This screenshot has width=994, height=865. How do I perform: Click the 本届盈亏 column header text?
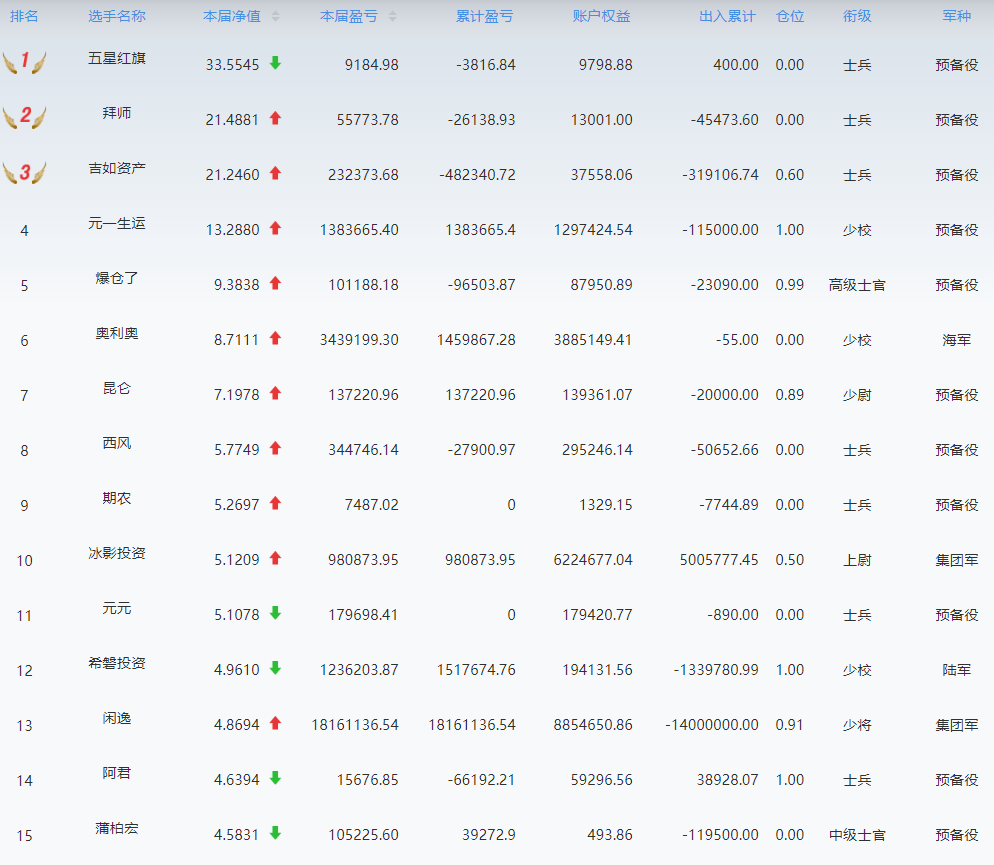[x=349, y=16]
